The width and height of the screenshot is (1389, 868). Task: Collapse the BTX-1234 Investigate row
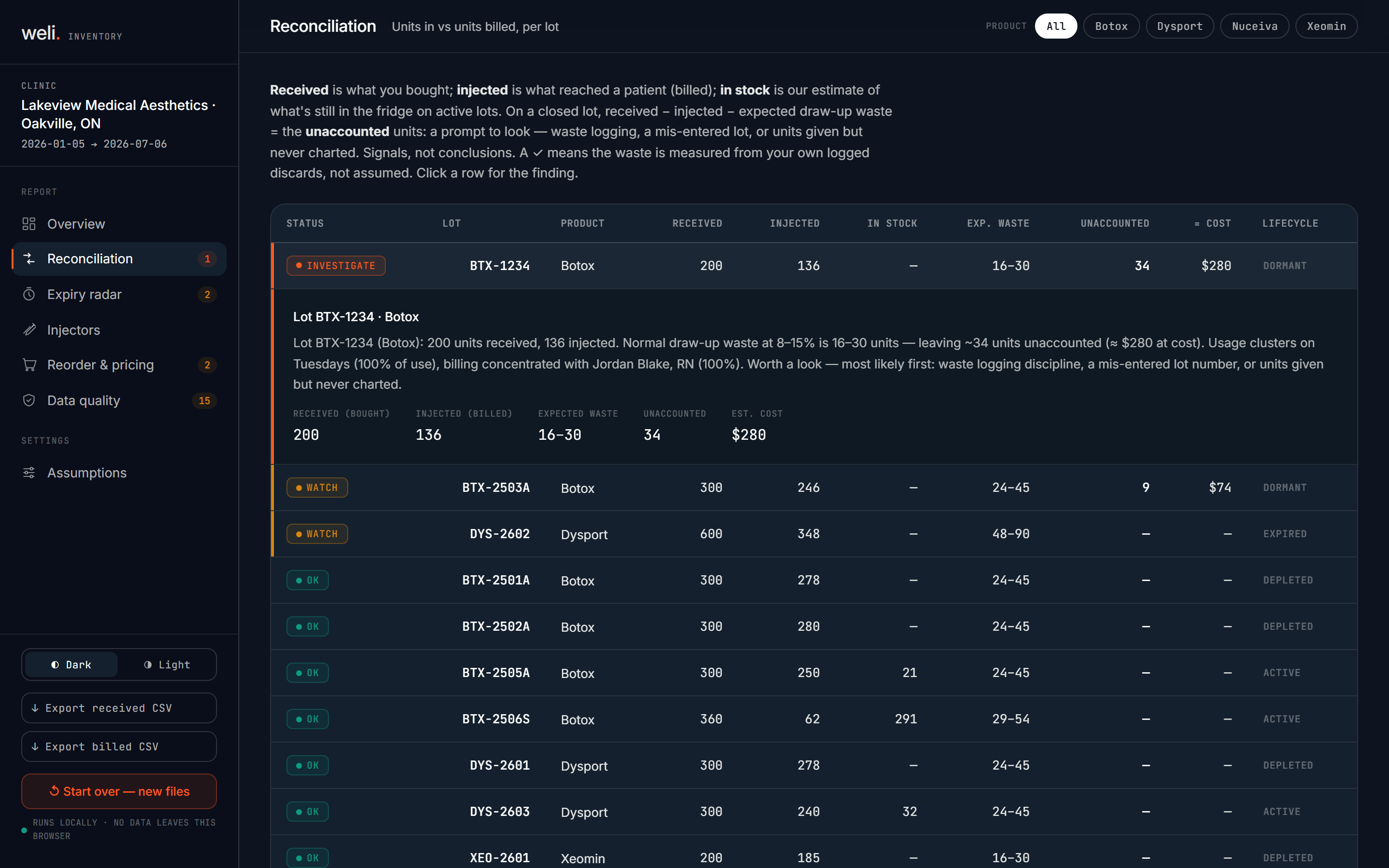814,266
